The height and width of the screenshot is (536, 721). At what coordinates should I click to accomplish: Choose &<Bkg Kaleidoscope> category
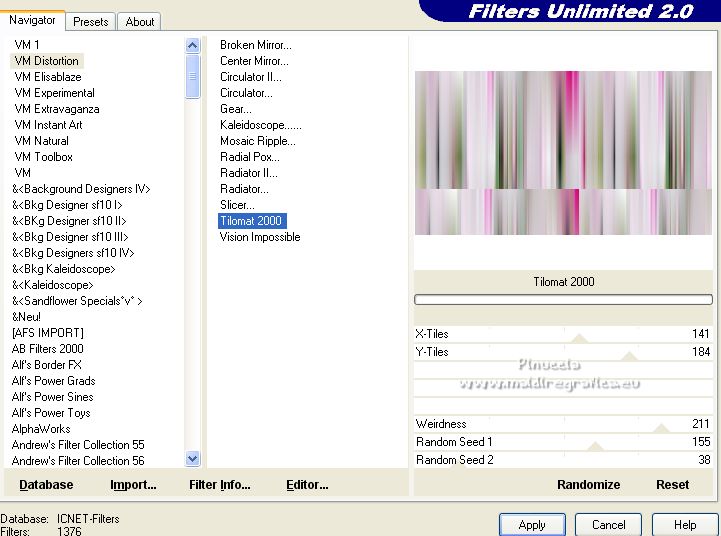tap(63, 269)
